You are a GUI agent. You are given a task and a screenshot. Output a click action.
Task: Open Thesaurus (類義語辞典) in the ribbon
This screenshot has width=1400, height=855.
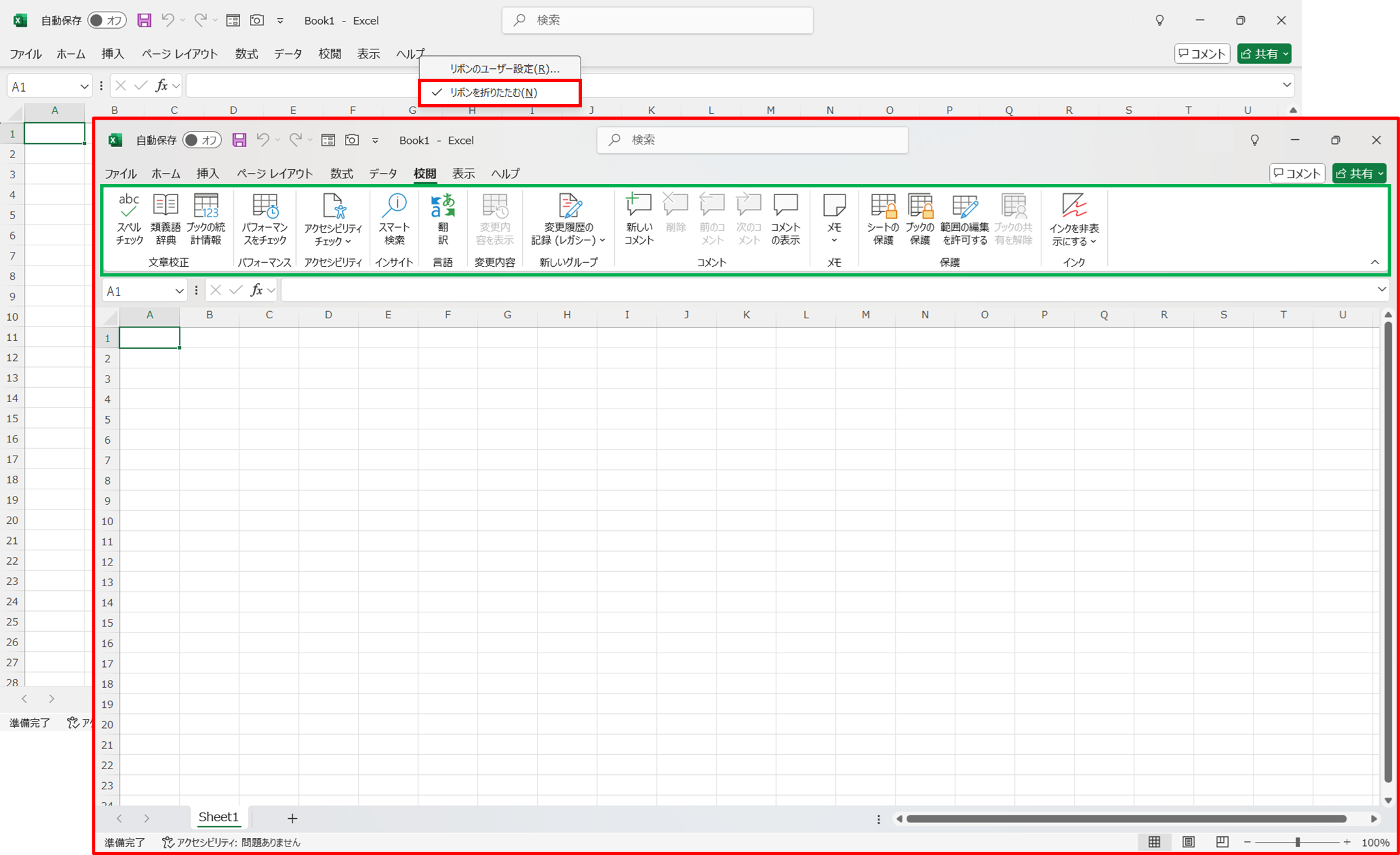tap(165, 219)
